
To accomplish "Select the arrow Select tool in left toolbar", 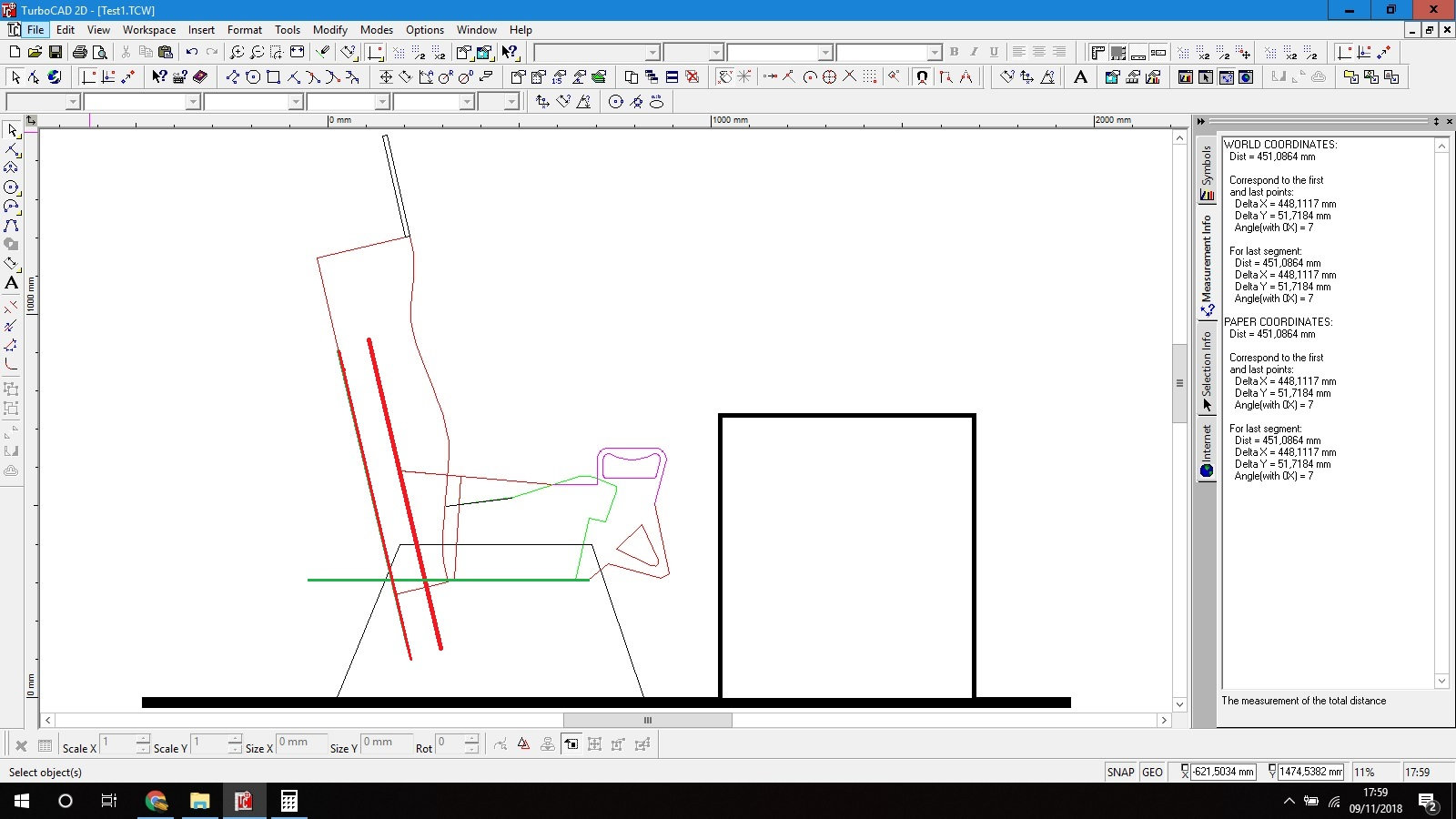I will 12,131.
